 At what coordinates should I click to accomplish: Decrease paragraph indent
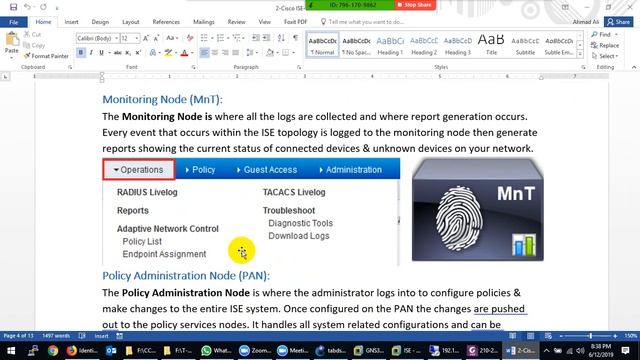(256, 38)
